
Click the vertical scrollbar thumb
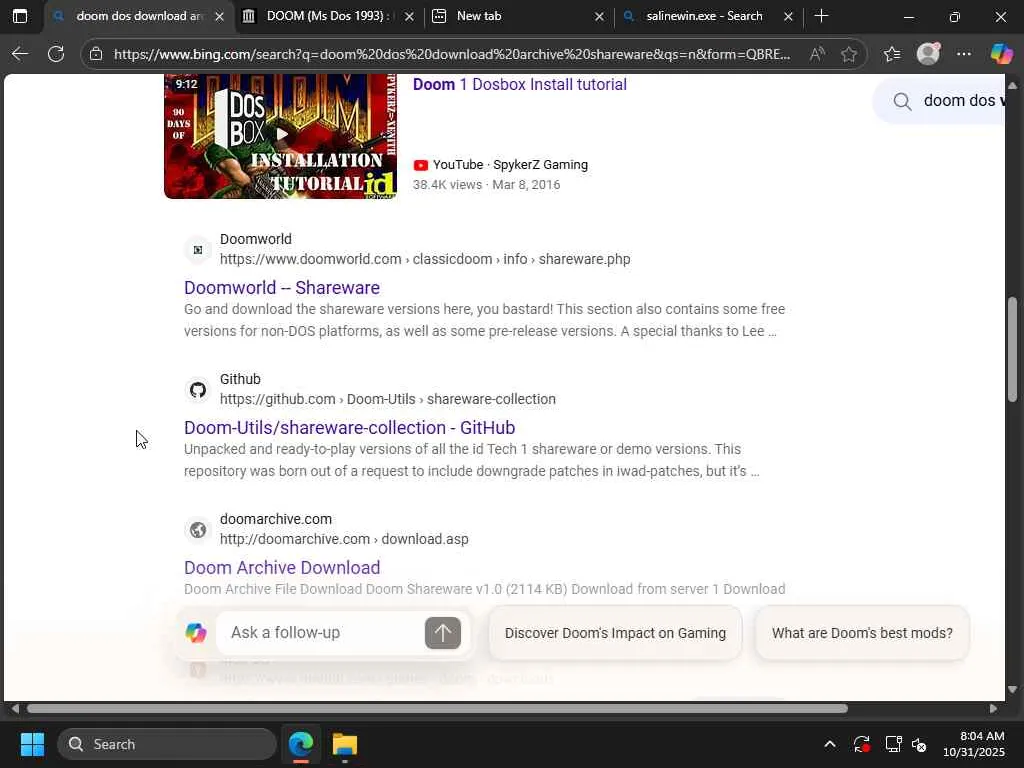pos(1012,349)
